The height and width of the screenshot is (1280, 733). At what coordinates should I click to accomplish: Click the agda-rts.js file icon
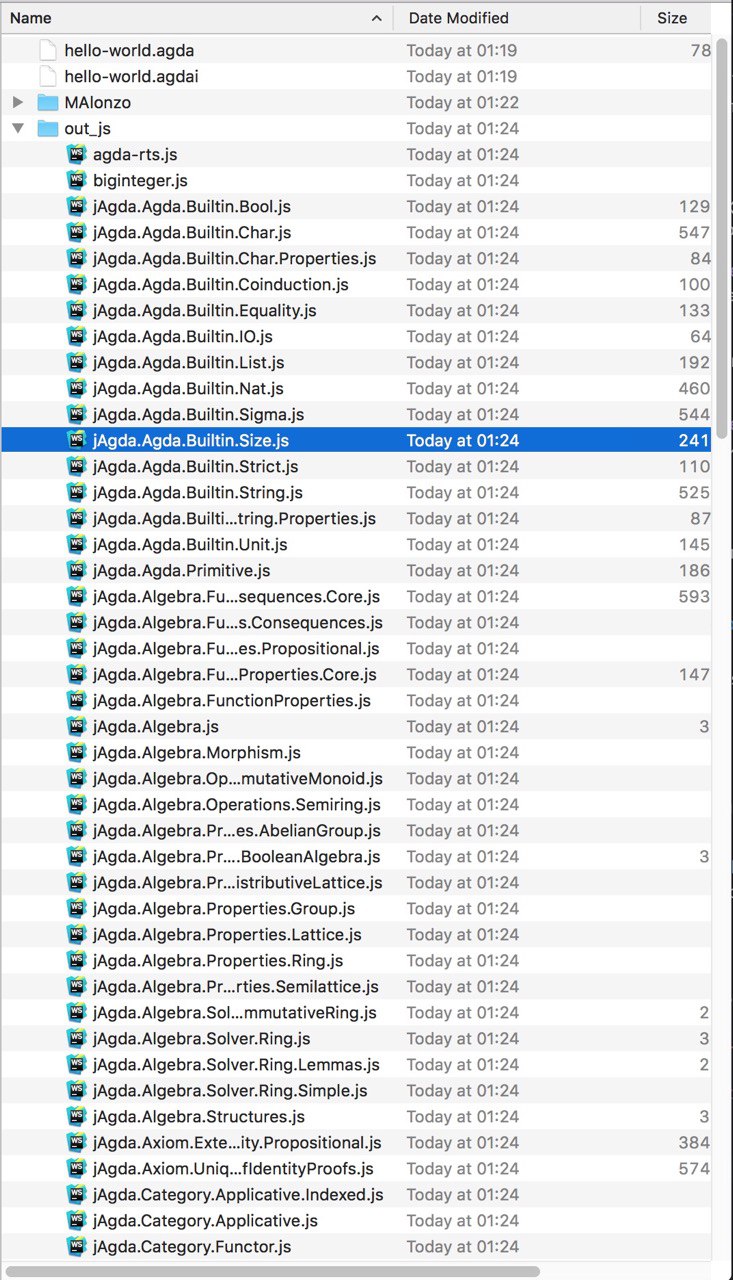click(x=76, y=154)
